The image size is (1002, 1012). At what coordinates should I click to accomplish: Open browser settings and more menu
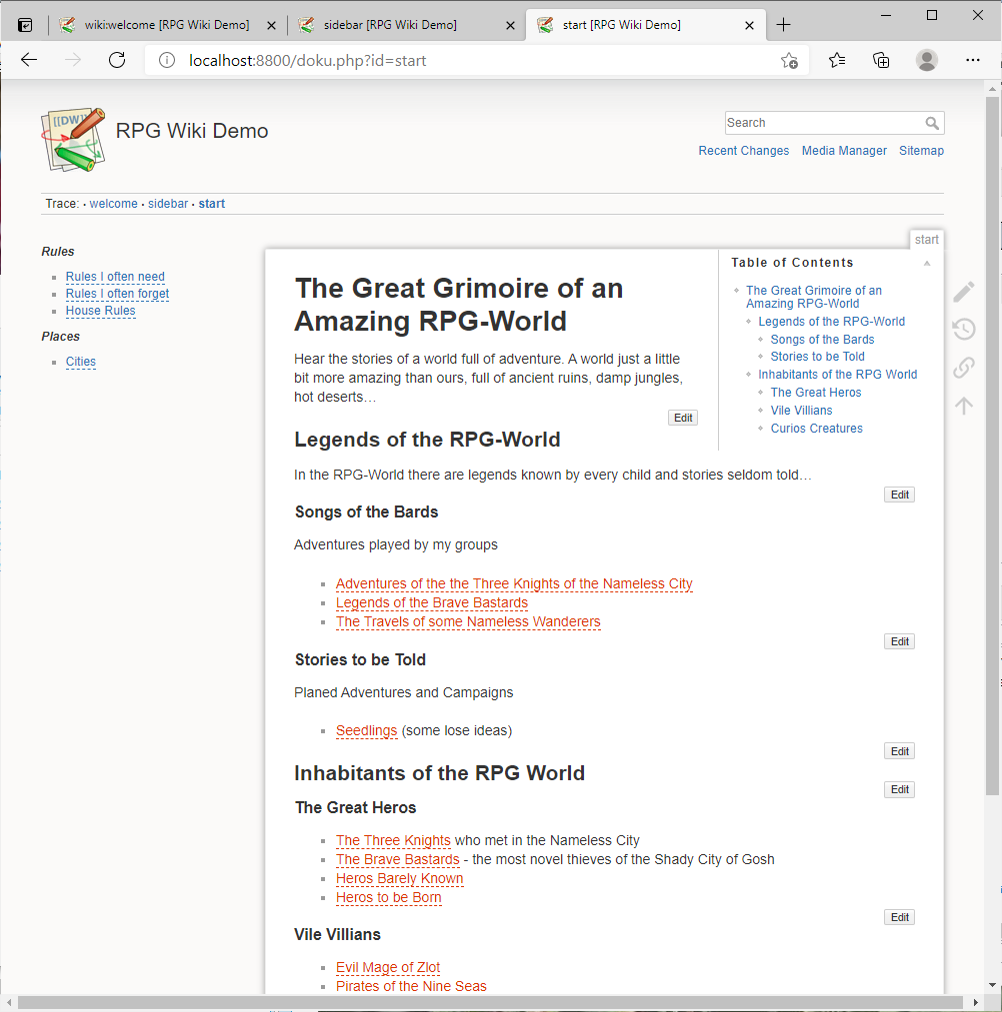972,60
